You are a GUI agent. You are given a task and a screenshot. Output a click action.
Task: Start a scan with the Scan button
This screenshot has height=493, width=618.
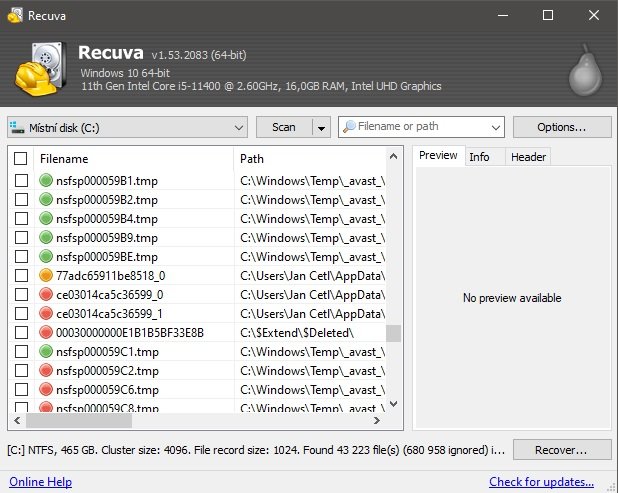(284, 127)
